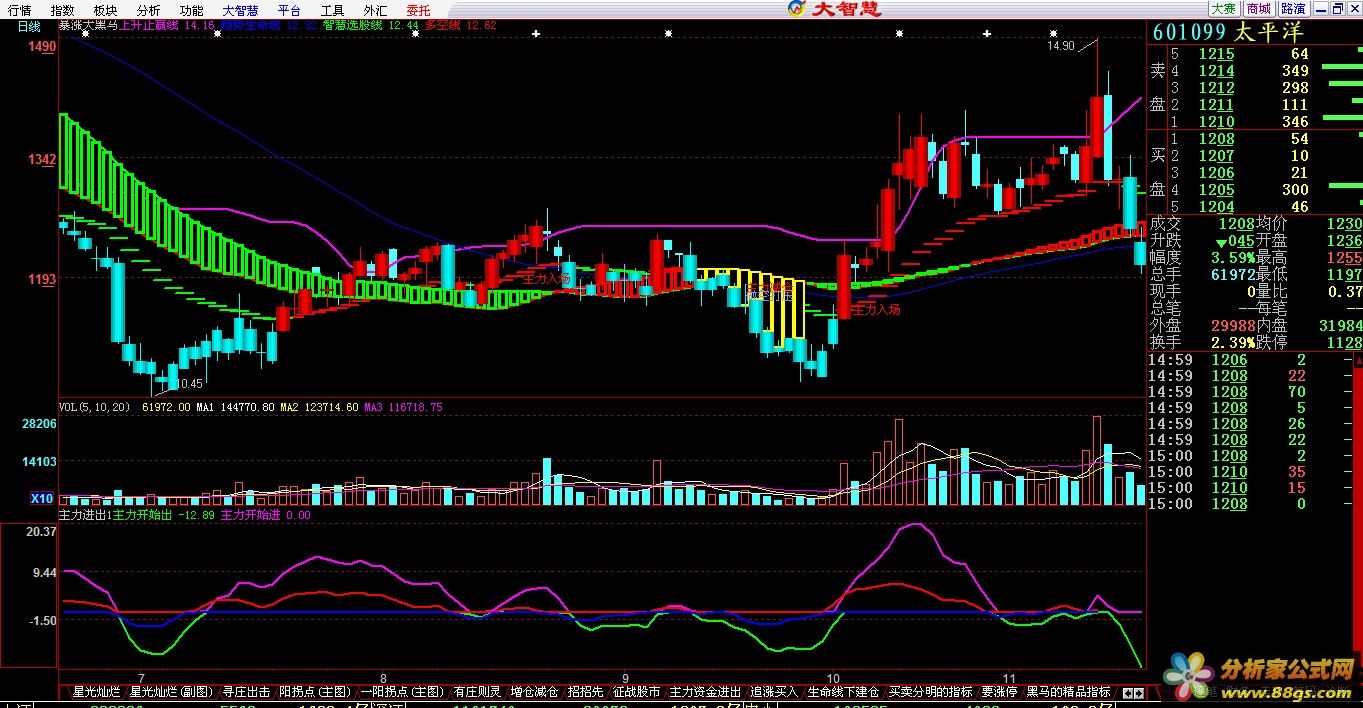The image size is (1363, 708).
Task: Click the 601099 太平洋 stock title
Action: click(1228, 32)
